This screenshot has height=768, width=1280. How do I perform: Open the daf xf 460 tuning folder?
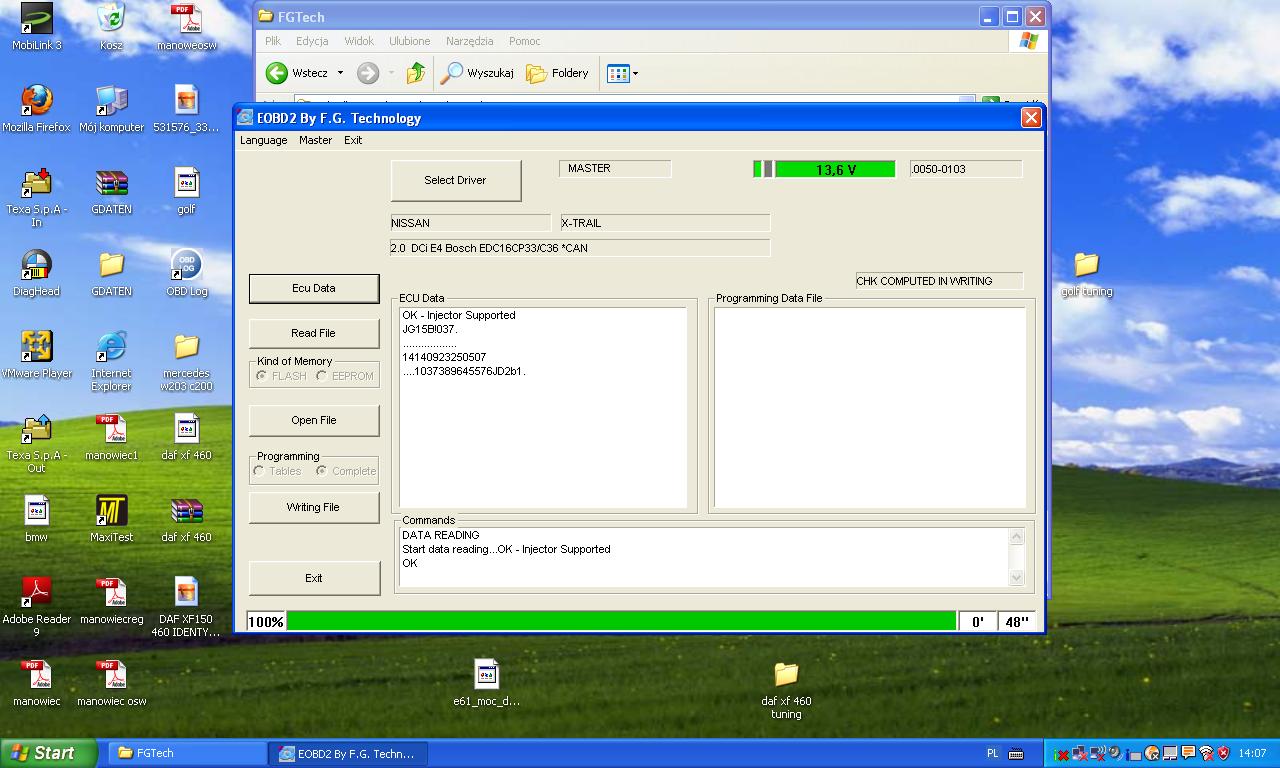(786, 689)
